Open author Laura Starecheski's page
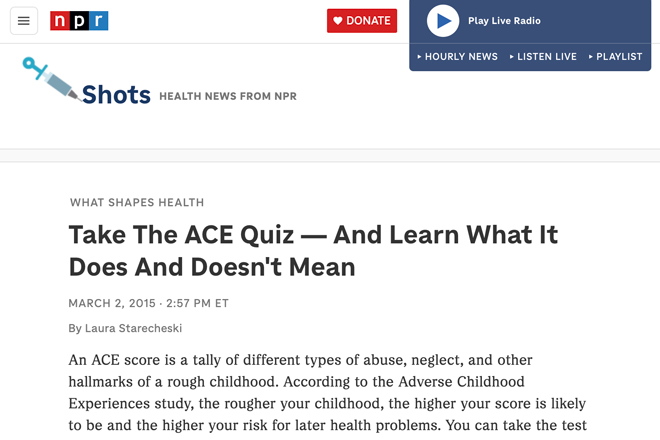The width and height of the screenshot is (660, 440). tap(133, 328)
